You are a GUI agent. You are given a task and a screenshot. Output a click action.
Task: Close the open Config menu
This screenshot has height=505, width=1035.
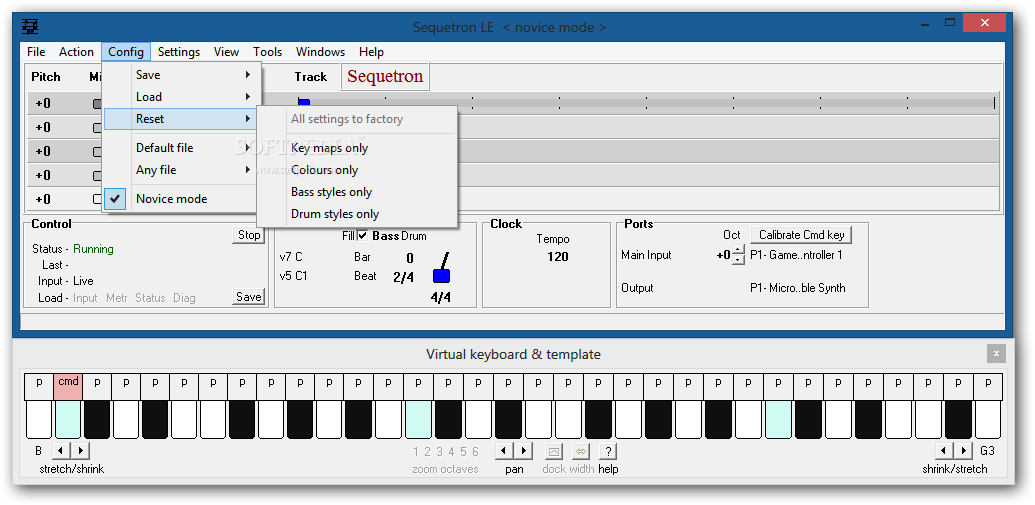pos(126,51)
